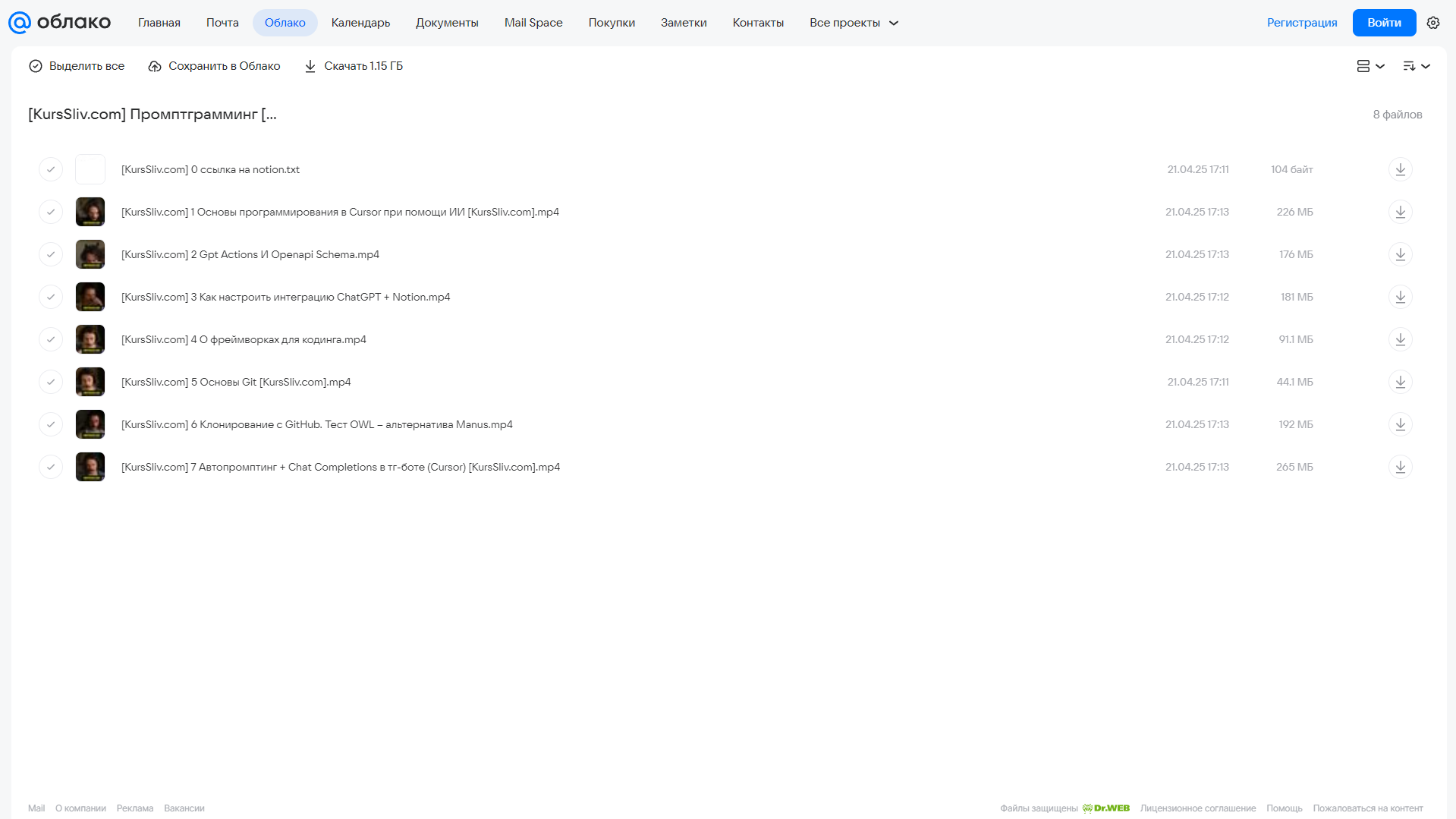
Task: Go to the Почта tab
Action: tap(222, 23)
